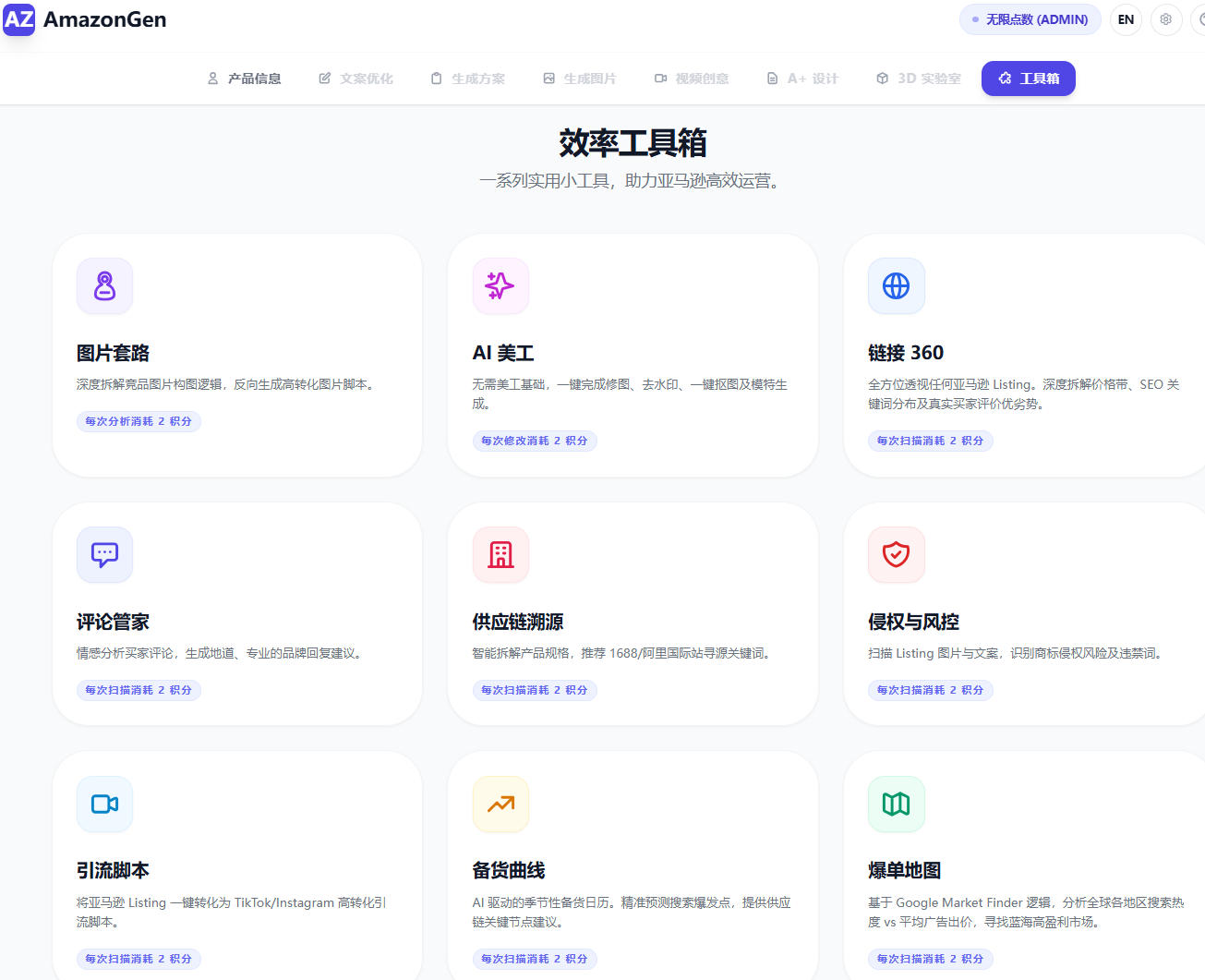
Task: Toggle language with the EN button
Action: [x=1126, y=19]
